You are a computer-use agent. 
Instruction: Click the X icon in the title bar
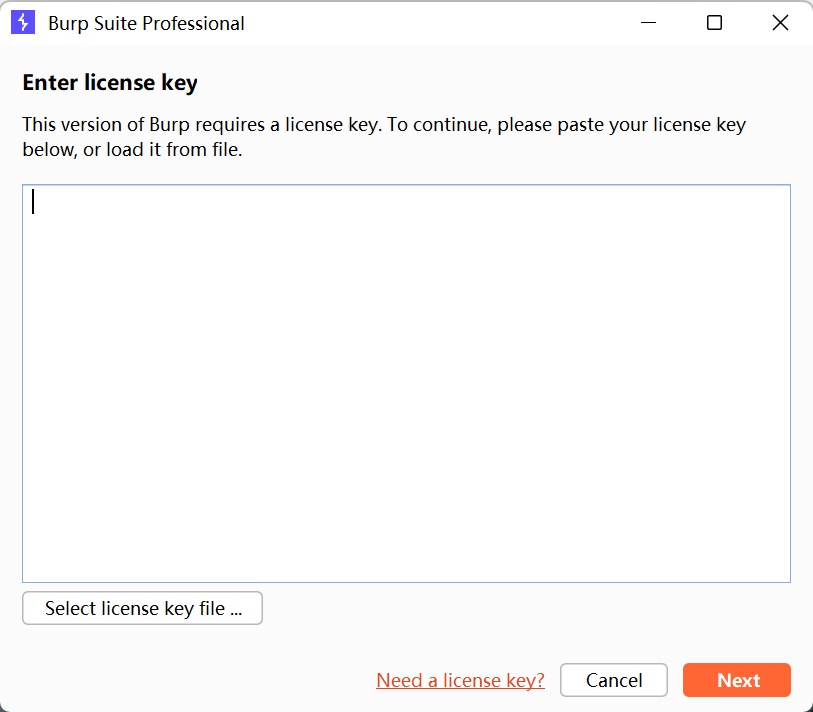point(780,23)
